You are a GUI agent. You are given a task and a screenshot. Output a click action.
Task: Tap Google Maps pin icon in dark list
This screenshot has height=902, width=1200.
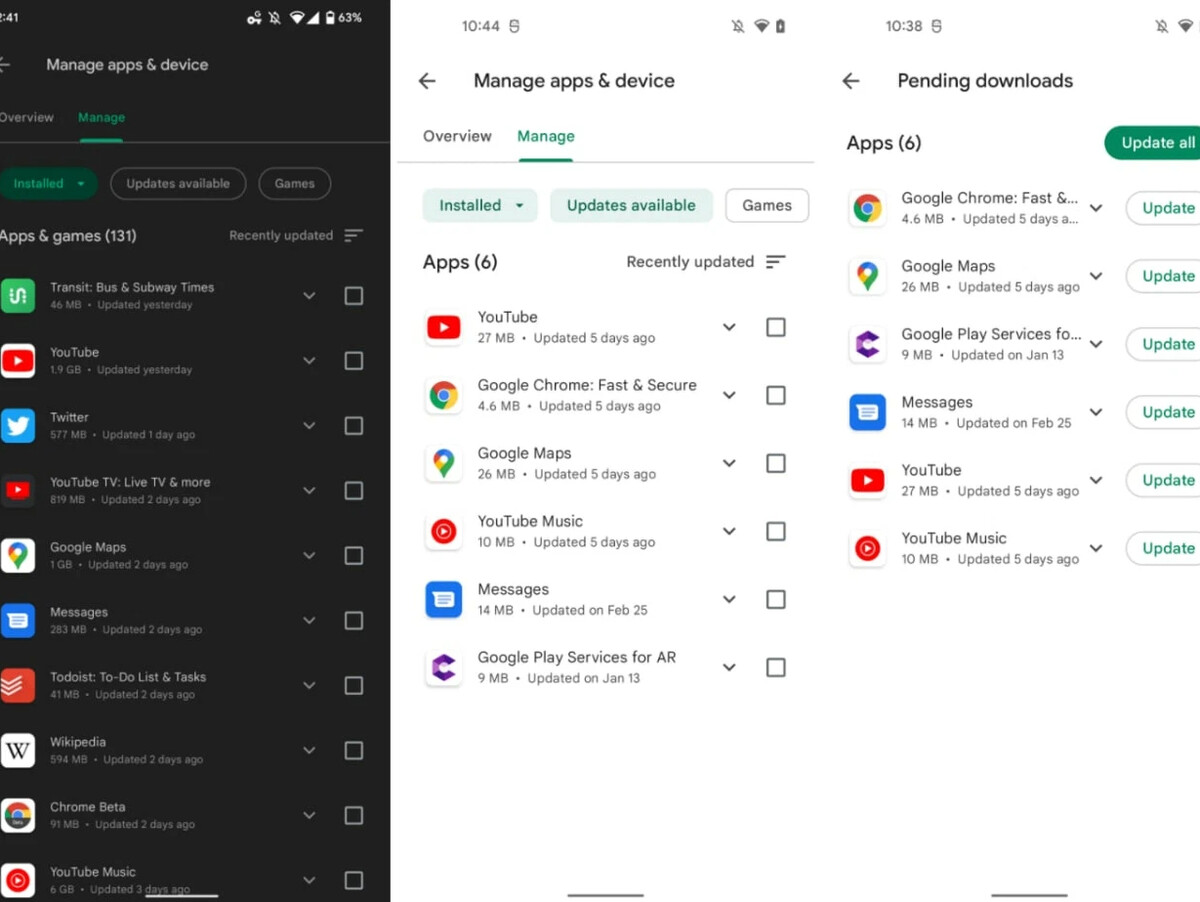(17, 555)
